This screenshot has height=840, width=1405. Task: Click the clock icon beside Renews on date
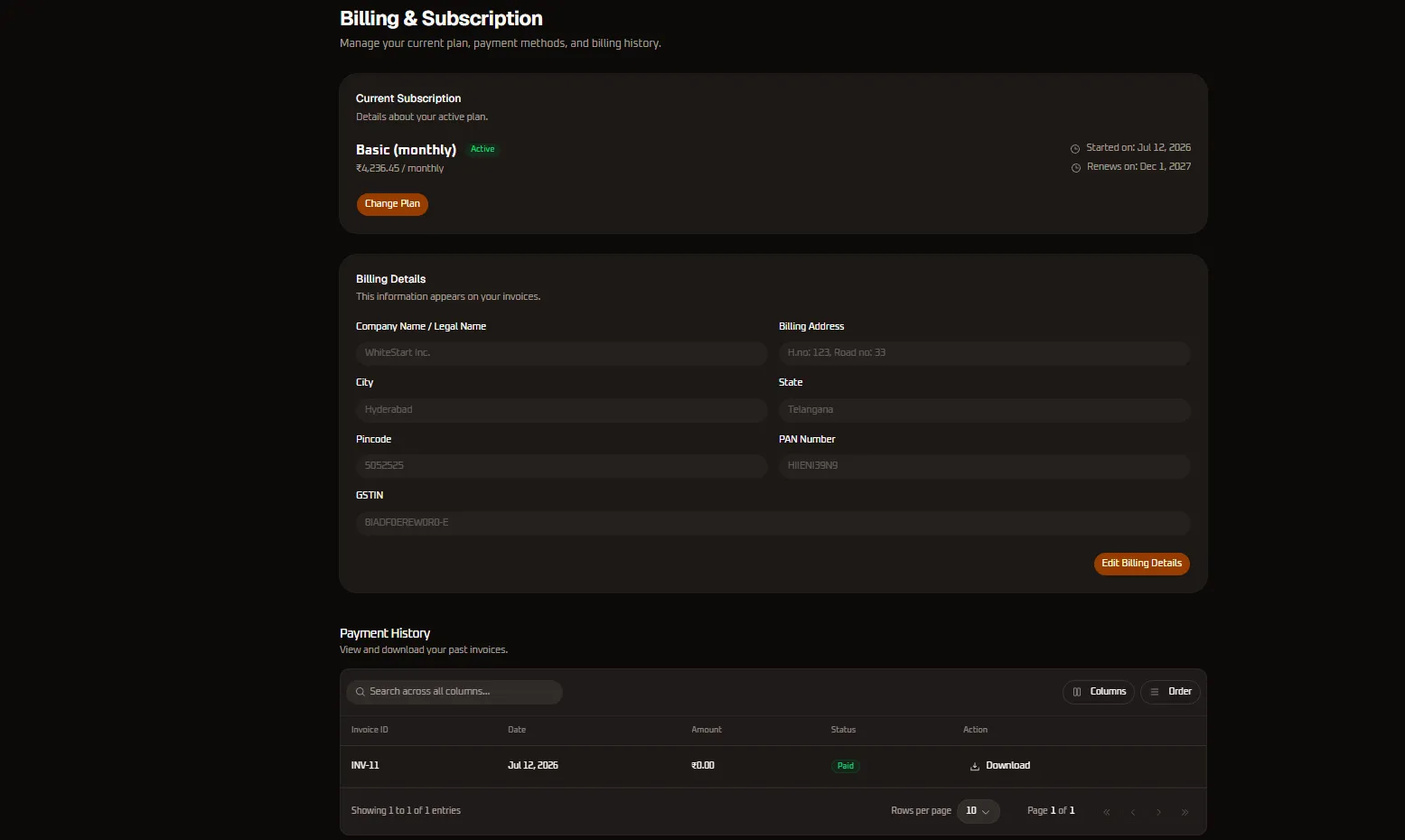1075,168
